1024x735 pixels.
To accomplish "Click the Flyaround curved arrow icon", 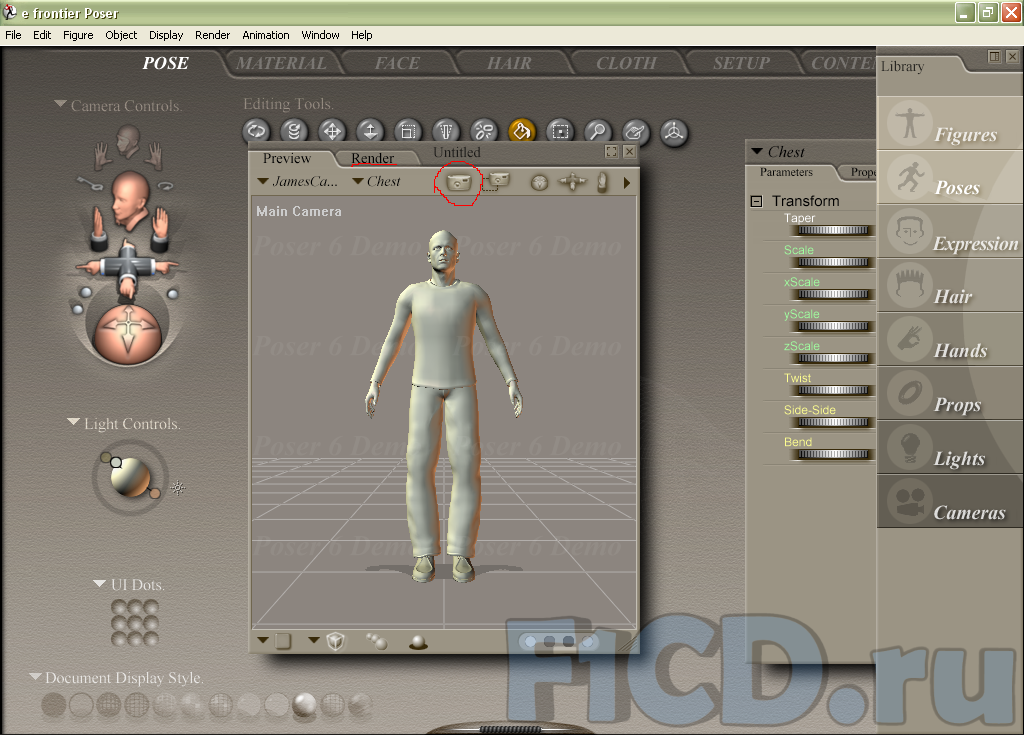I will point(165,186).
